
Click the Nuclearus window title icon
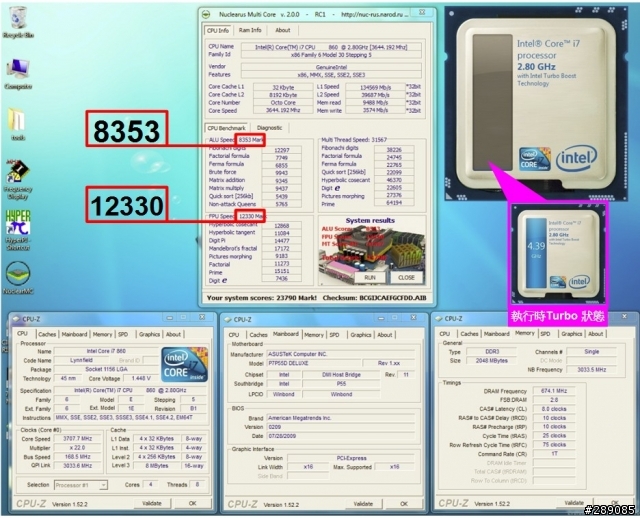(x=207, y=14)
